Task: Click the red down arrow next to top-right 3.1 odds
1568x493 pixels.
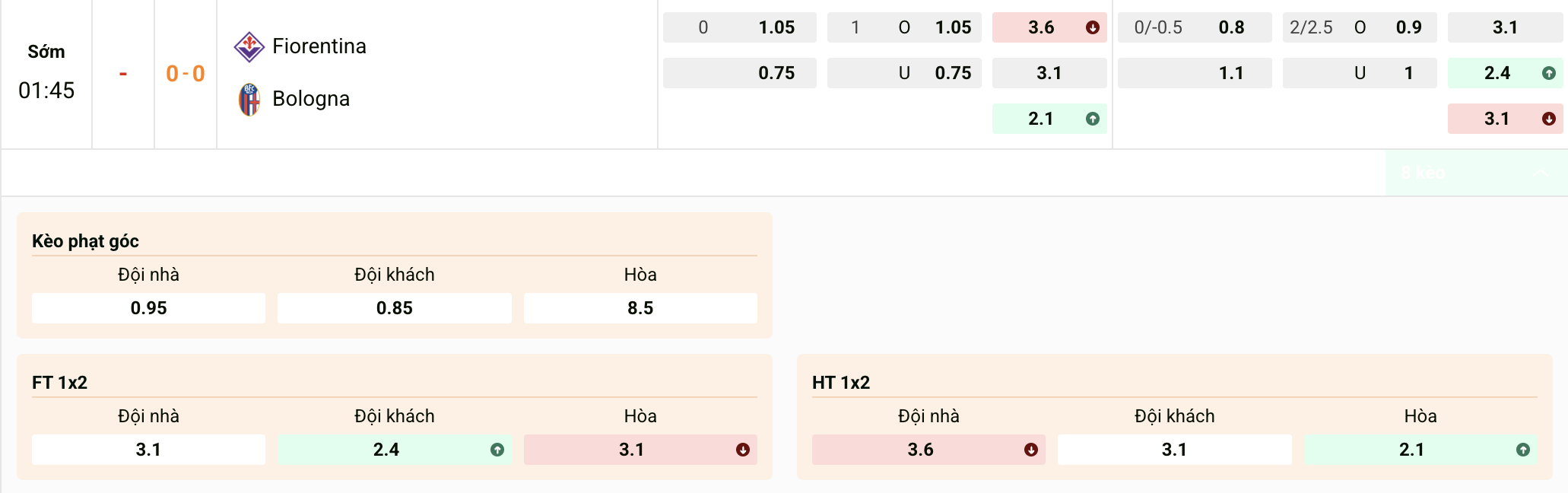Action: coord(1548,119)
